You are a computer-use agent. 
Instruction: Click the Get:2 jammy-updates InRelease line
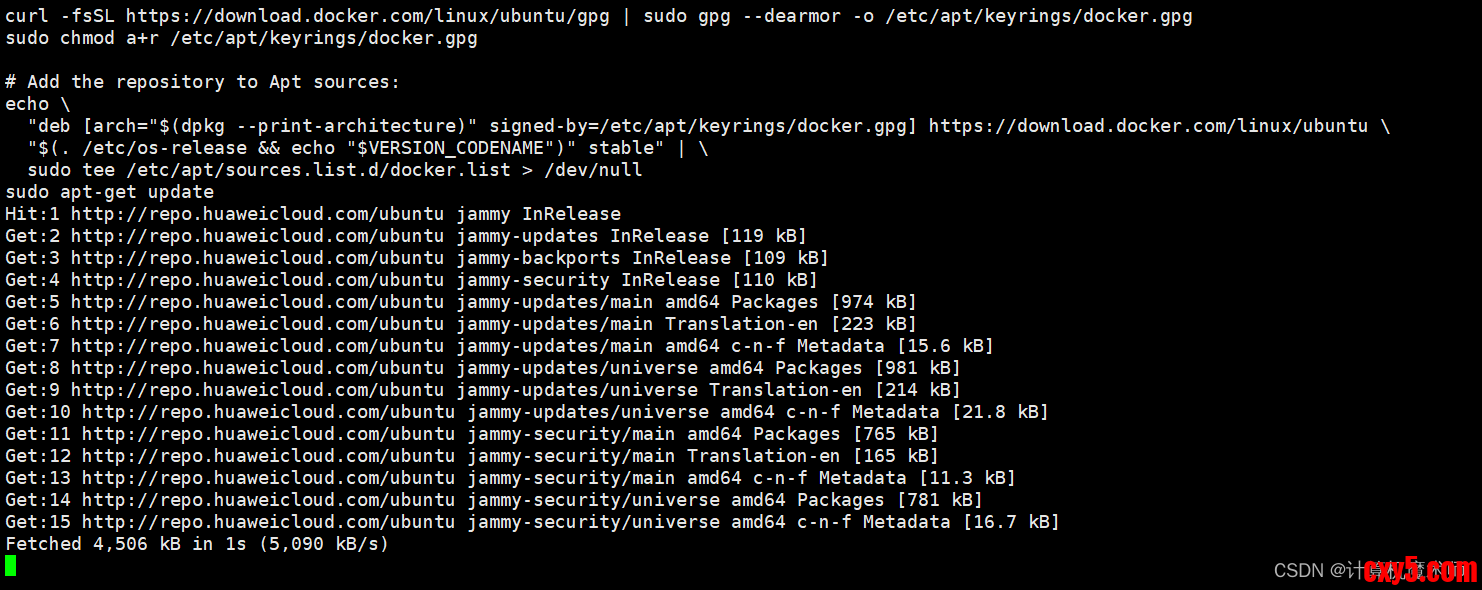tap(405, 236)
